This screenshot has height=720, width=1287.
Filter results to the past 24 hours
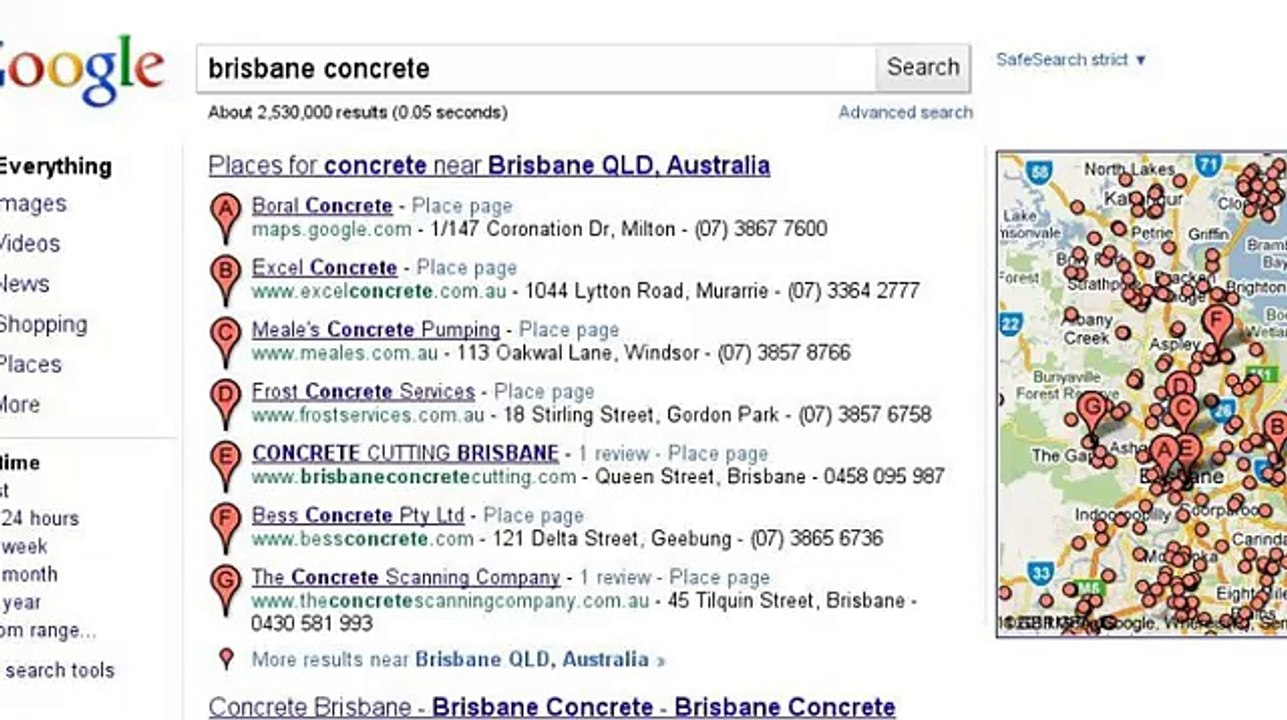39,518
